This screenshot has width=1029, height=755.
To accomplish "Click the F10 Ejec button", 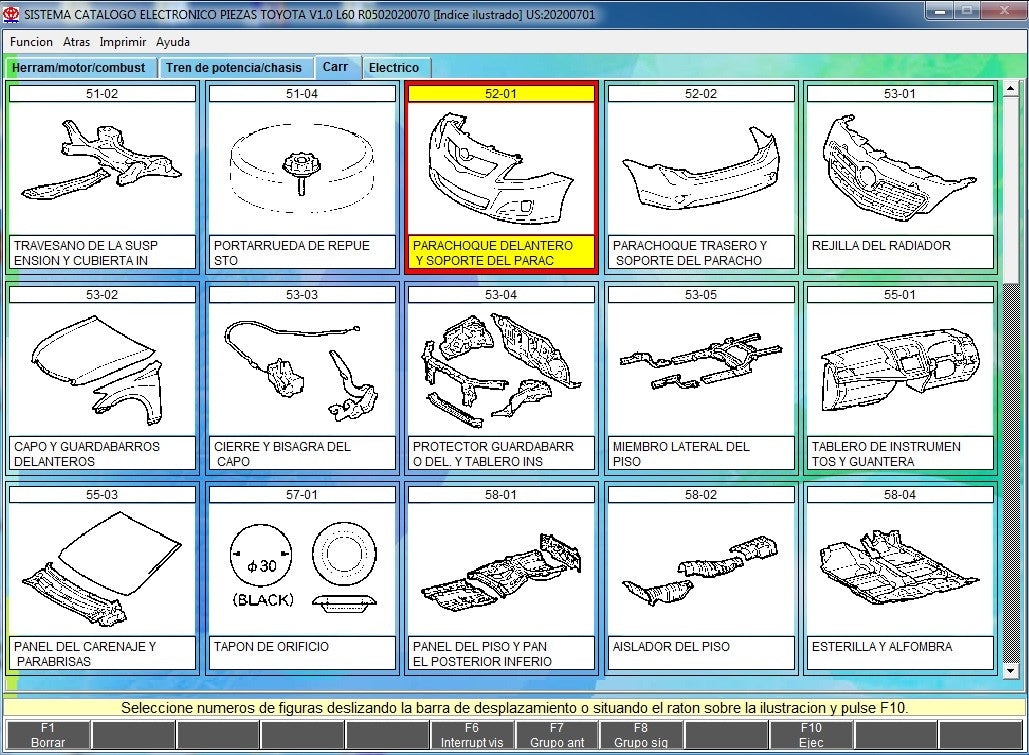I will click(810, 735).
